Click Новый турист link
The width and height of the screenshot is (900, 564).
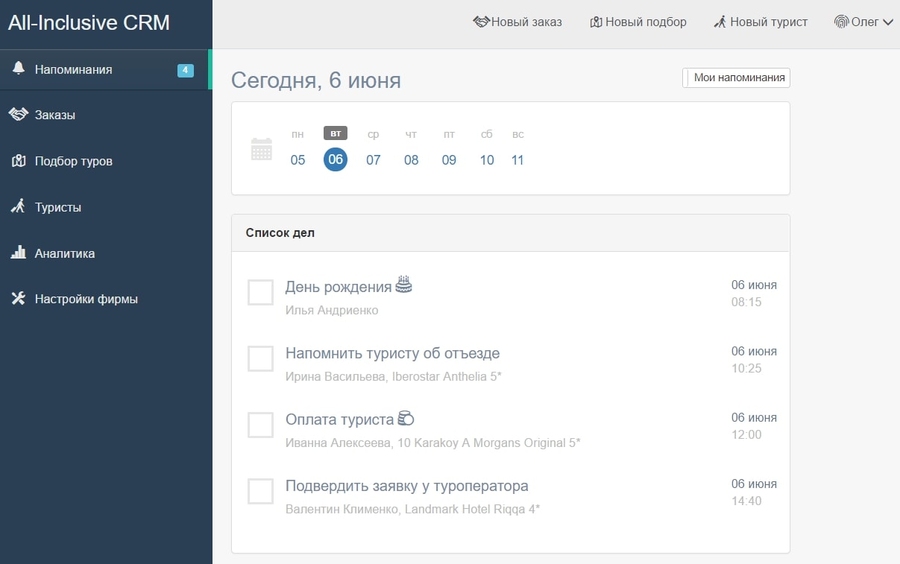point(760,22)
